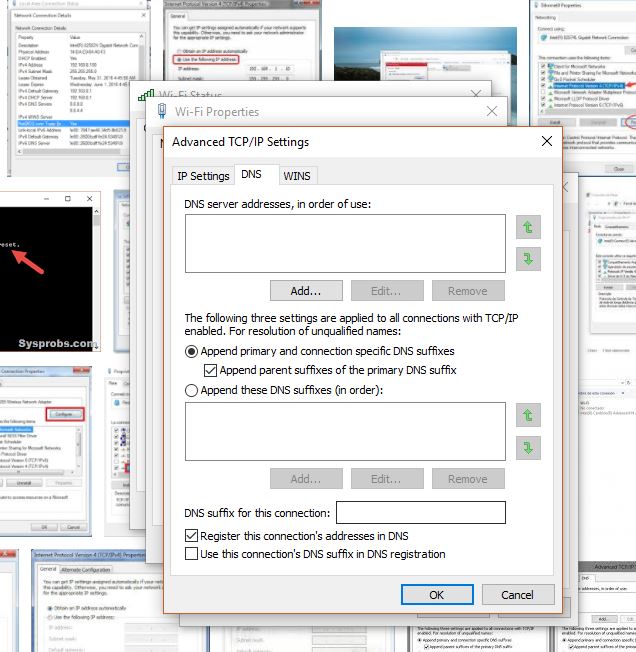Close the Wi-Fi Properties window

[x=492, y=111]
